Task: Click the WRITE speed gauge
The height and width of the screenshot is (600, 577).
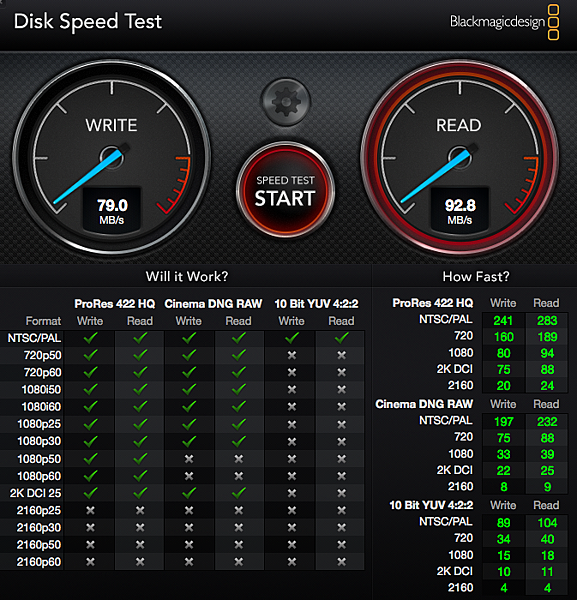Action: click(x=111, y=158)
